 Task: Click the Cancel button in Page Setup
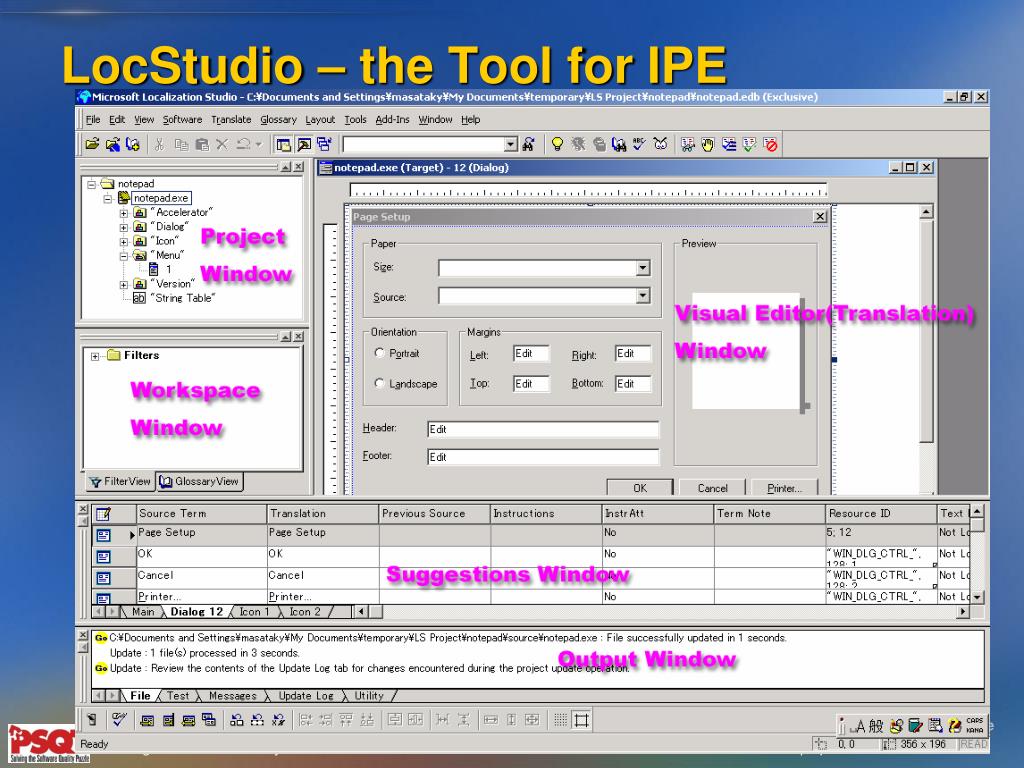point(712,487)
